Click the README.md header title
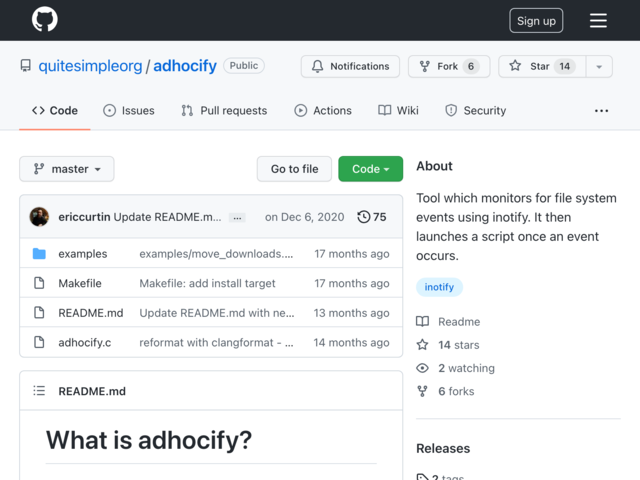This screenshot has width=640, height=480. [x=92, y=391]
